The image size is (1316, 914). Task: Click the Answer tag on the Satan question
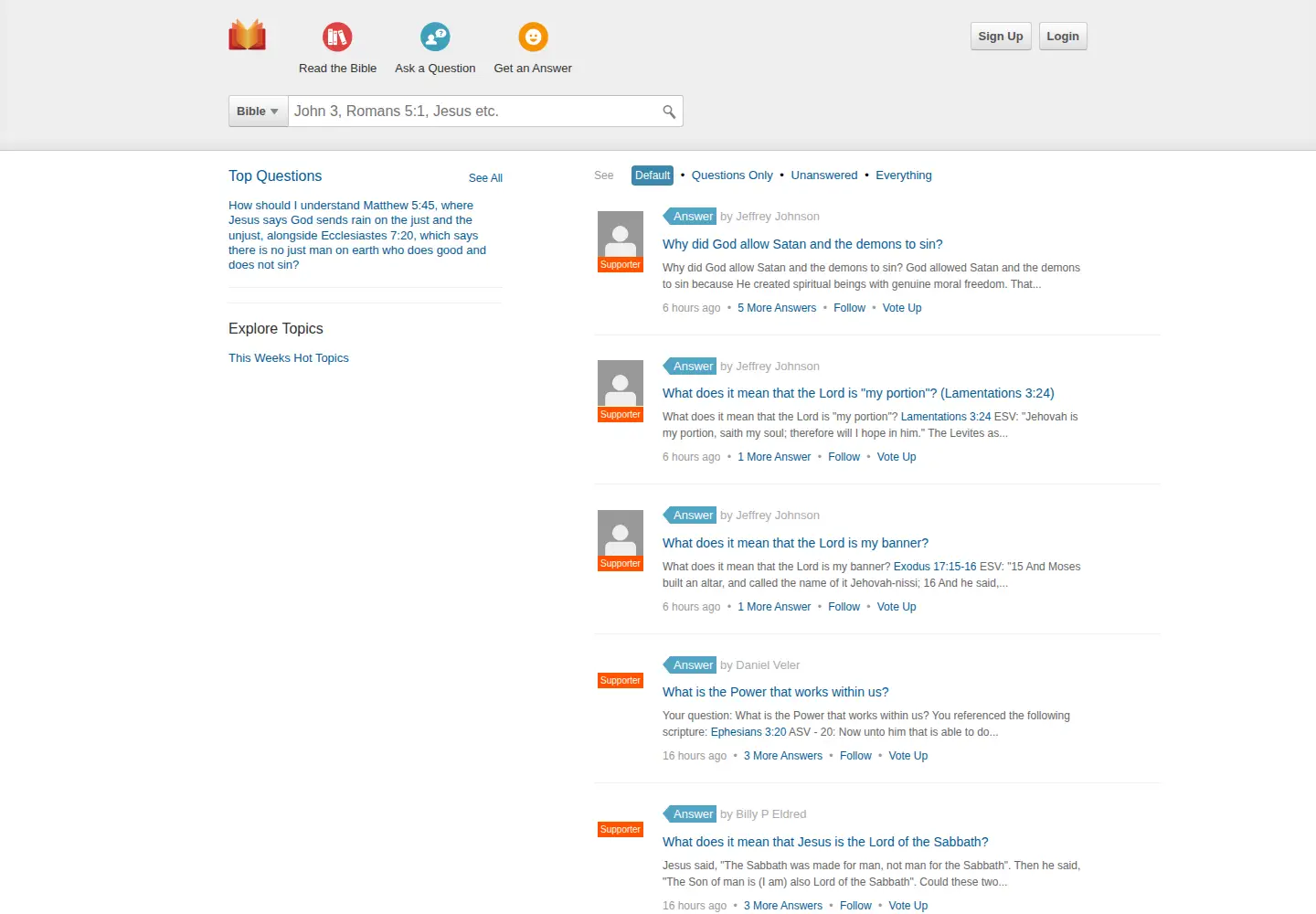(x=690, y=217)
